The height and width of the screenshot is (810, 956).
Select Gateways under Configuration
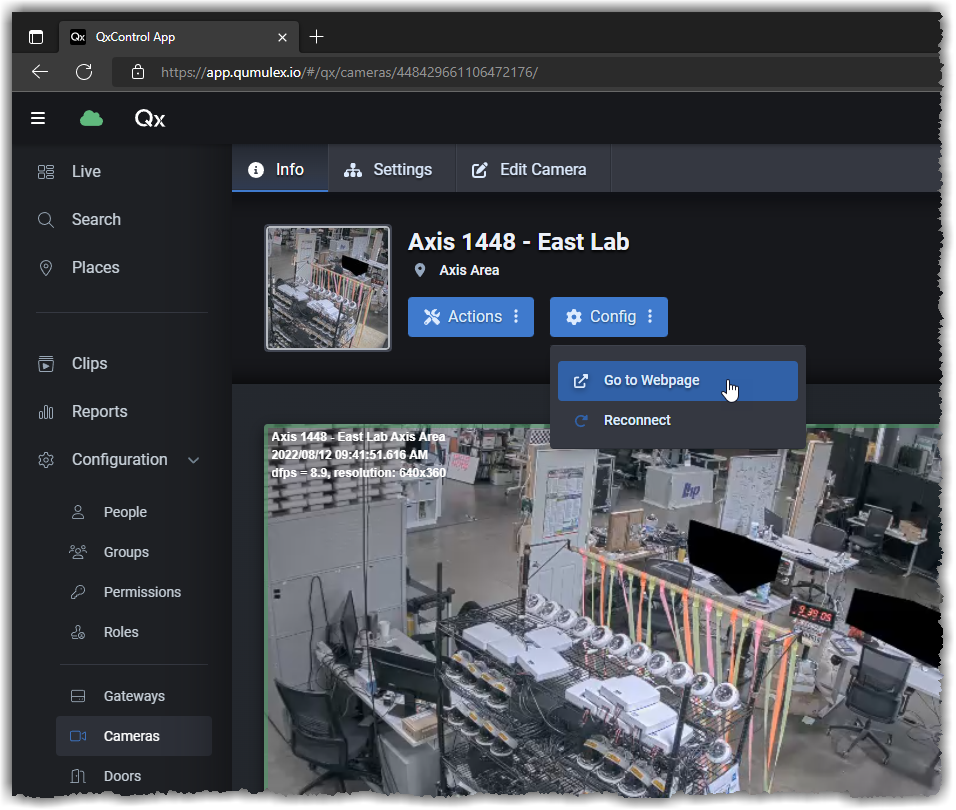134,696
